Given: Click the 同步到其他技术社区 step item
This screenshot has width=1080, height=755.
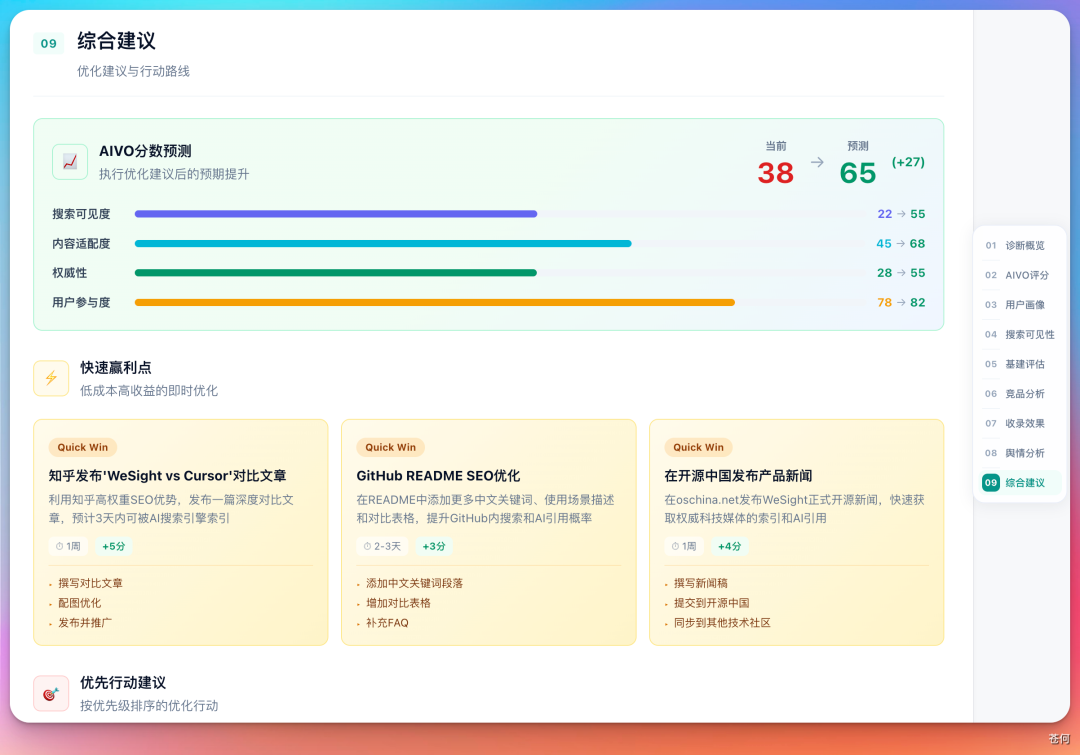Looking at the screenshot, I should [x=722, y=623].
